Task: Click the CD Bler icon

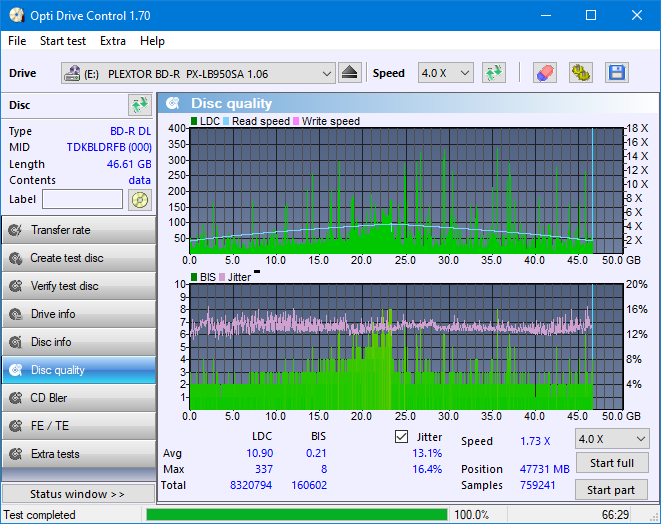Action: [16, 398]
